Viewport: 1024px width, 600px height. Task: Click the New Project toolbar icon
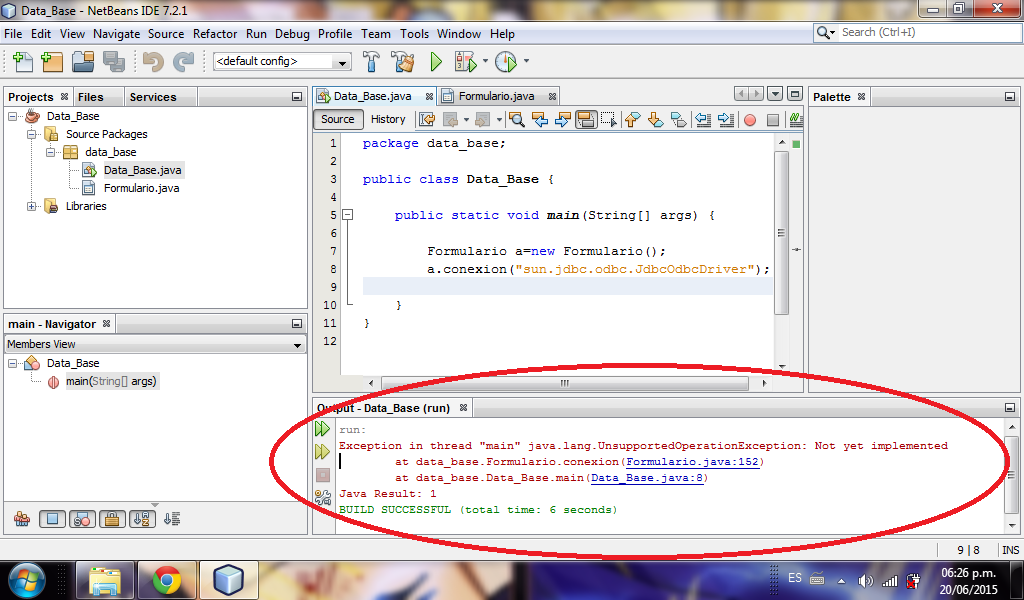pos(52,61)
